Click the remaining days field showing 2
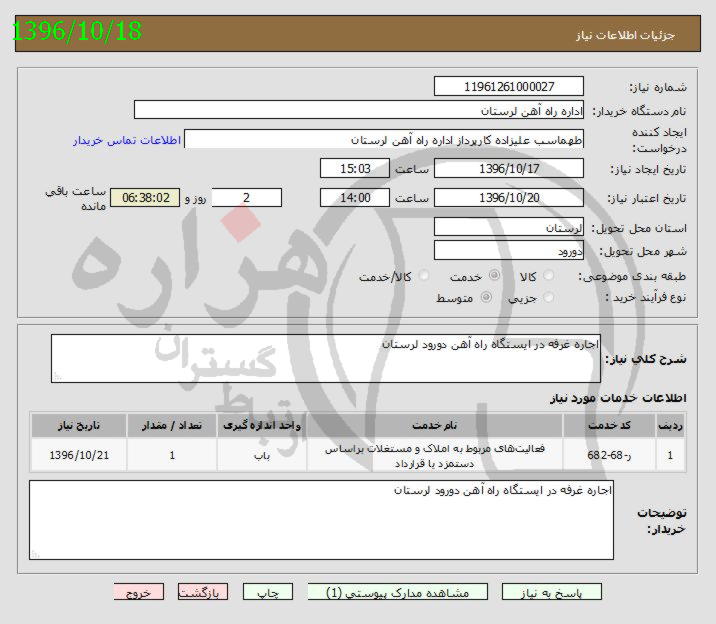 [247, 198]
